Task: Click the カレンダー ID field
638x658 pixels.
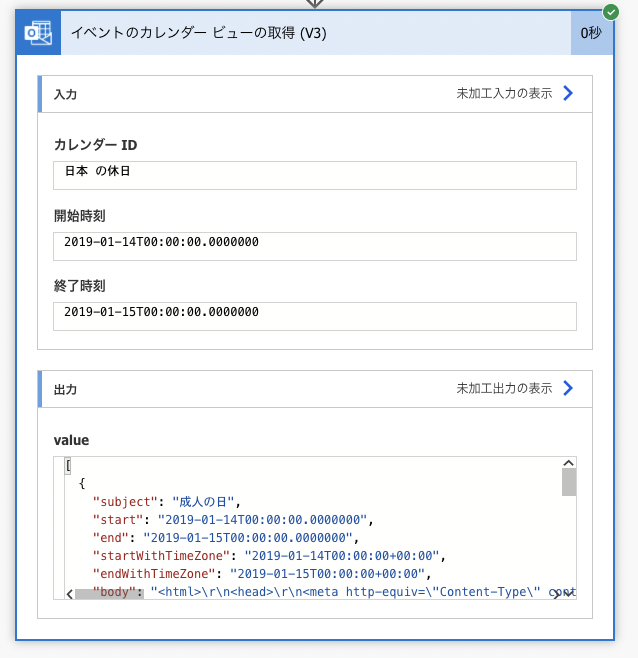Action: (x=315, y=175)
